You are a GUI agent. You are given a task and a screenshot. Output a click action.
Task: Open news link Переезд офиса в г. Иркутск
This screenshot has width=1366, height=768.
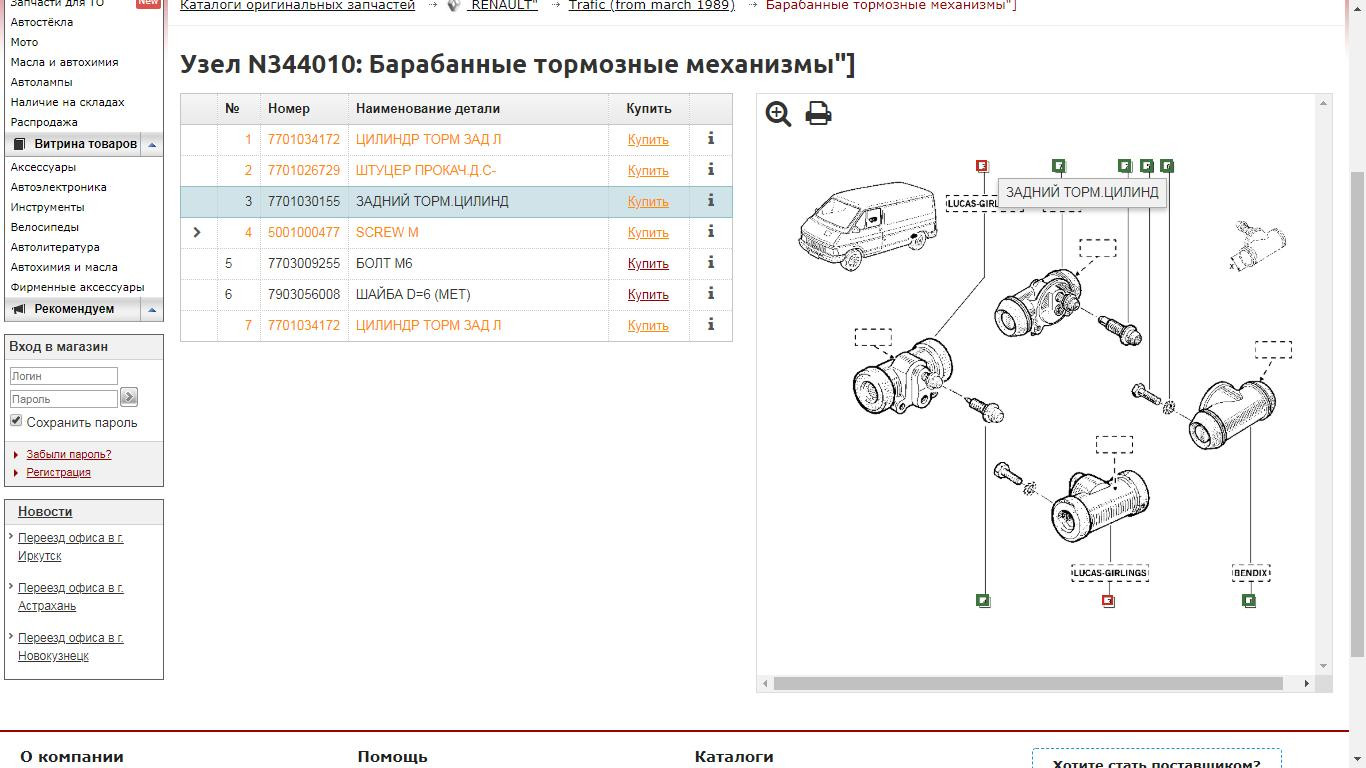click(70, 547)
